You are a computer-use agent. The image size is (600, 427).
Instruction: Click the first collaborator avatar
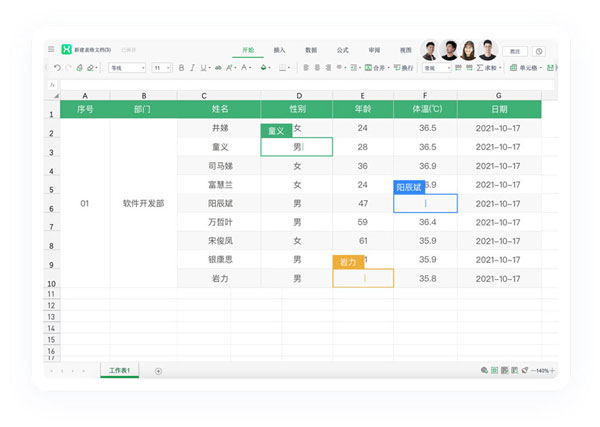click(430, 50)
